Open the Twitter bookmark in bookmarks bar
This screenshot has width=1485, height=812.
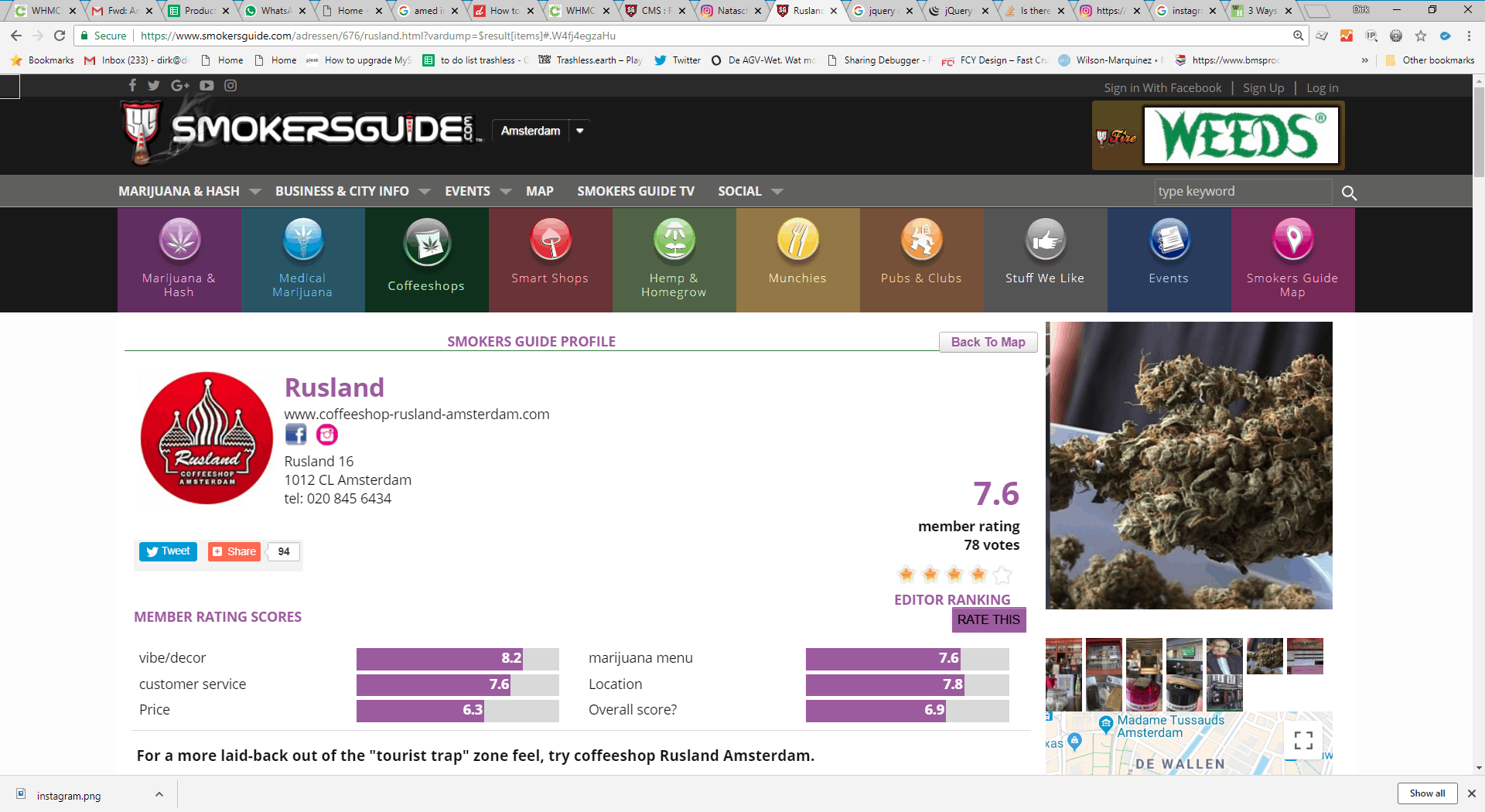pyautogui.click(x=678, y=60)
